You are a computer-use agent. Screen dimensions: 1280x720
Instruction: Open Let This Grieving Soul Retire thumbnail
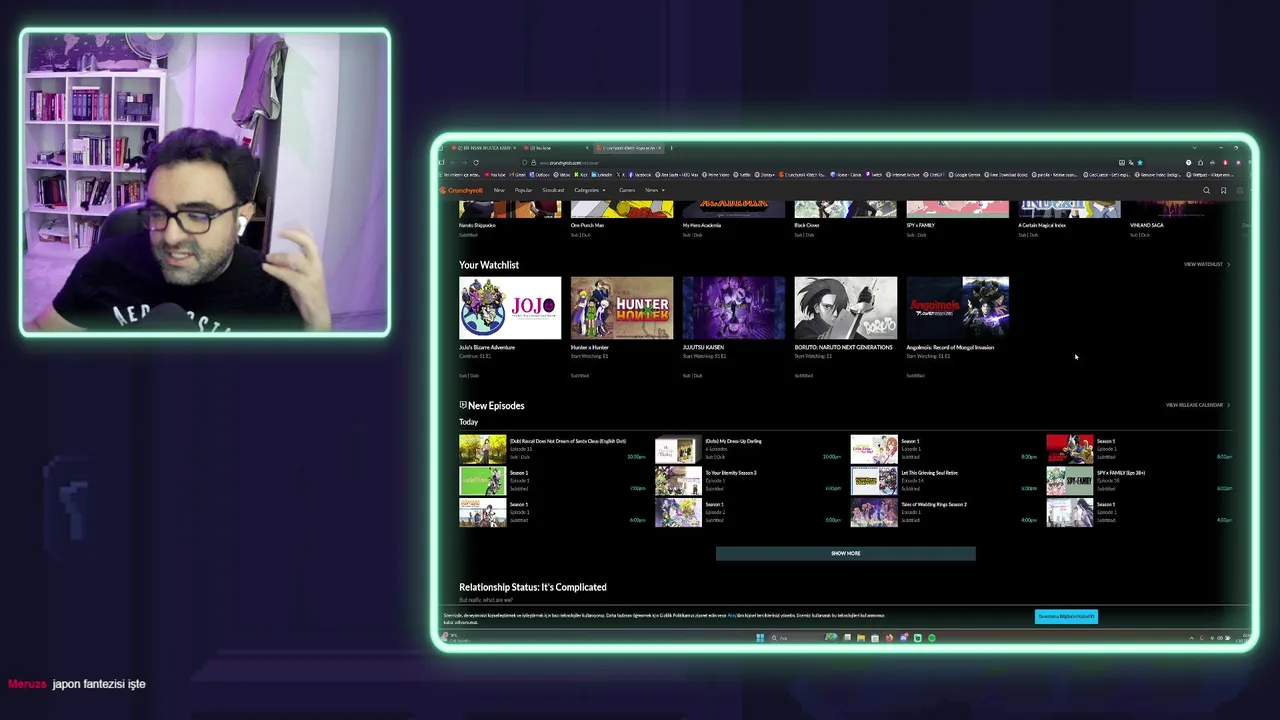874,480
